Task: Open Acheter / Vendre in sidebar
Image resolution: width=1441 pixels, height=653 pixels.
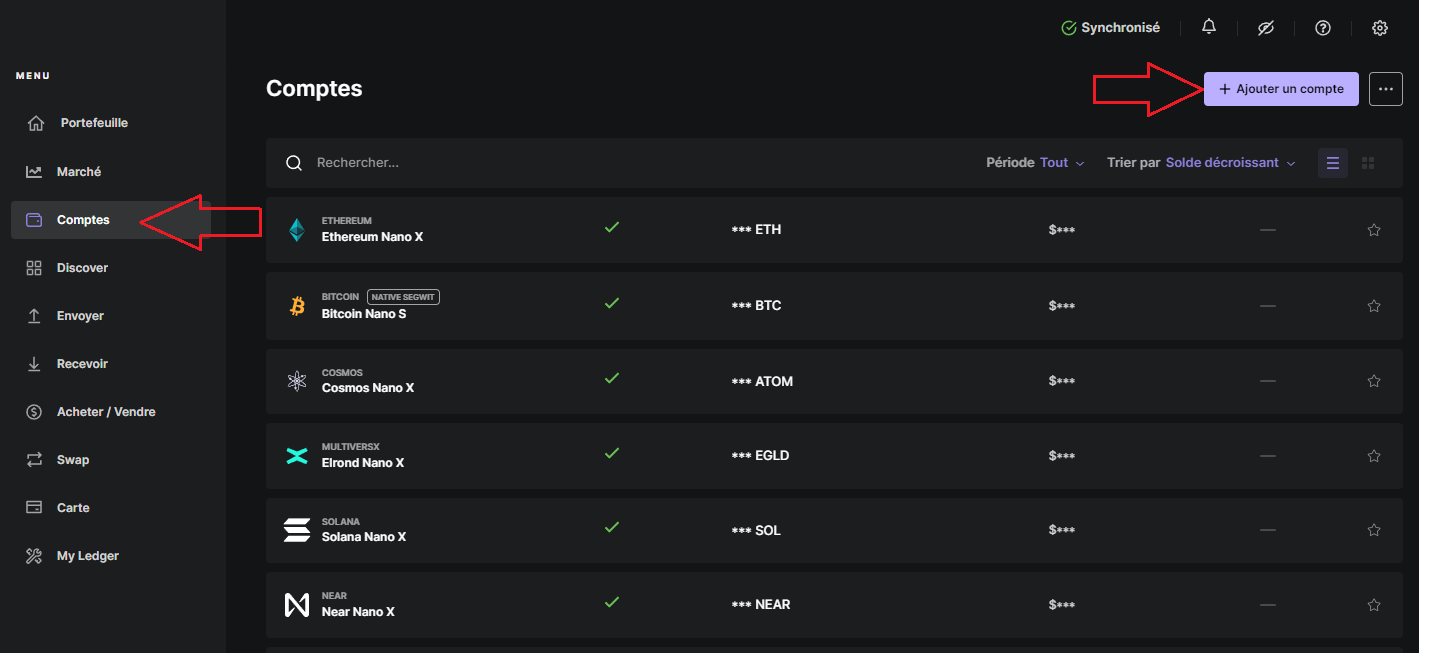Action: pyautogui.click(x=106, y=412)
